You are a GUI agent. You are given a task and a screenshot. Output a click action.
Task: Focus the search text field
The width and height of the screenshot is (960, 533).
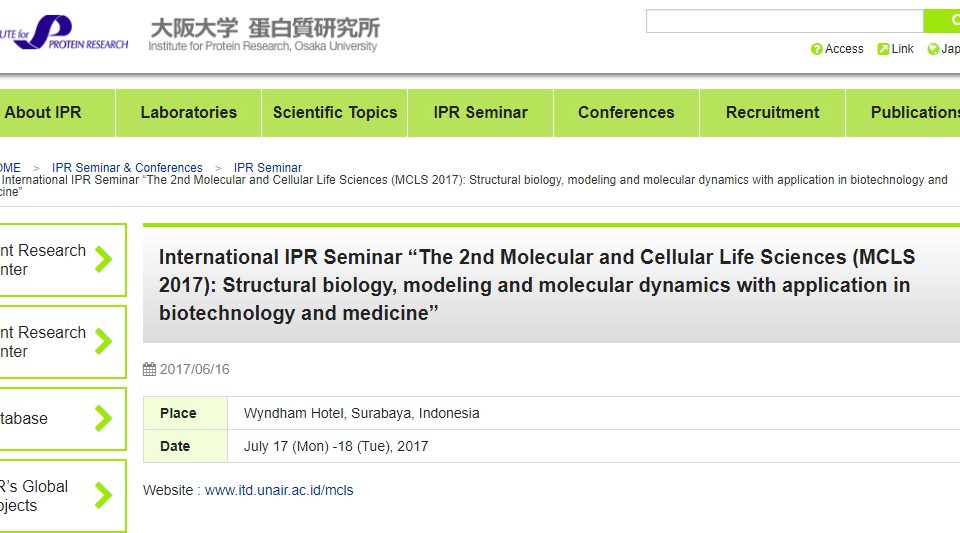784,21
